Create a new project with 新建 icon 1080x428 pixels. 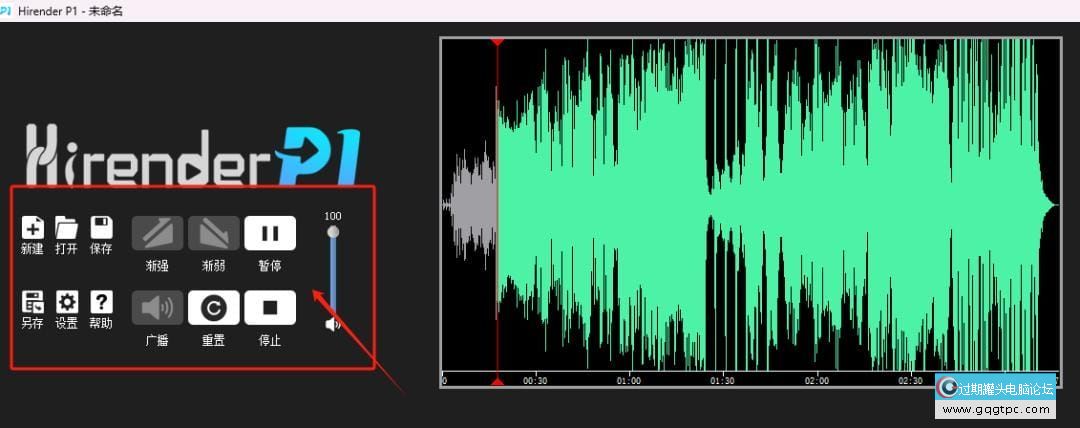pyautogui.click(x=32, y=227)
